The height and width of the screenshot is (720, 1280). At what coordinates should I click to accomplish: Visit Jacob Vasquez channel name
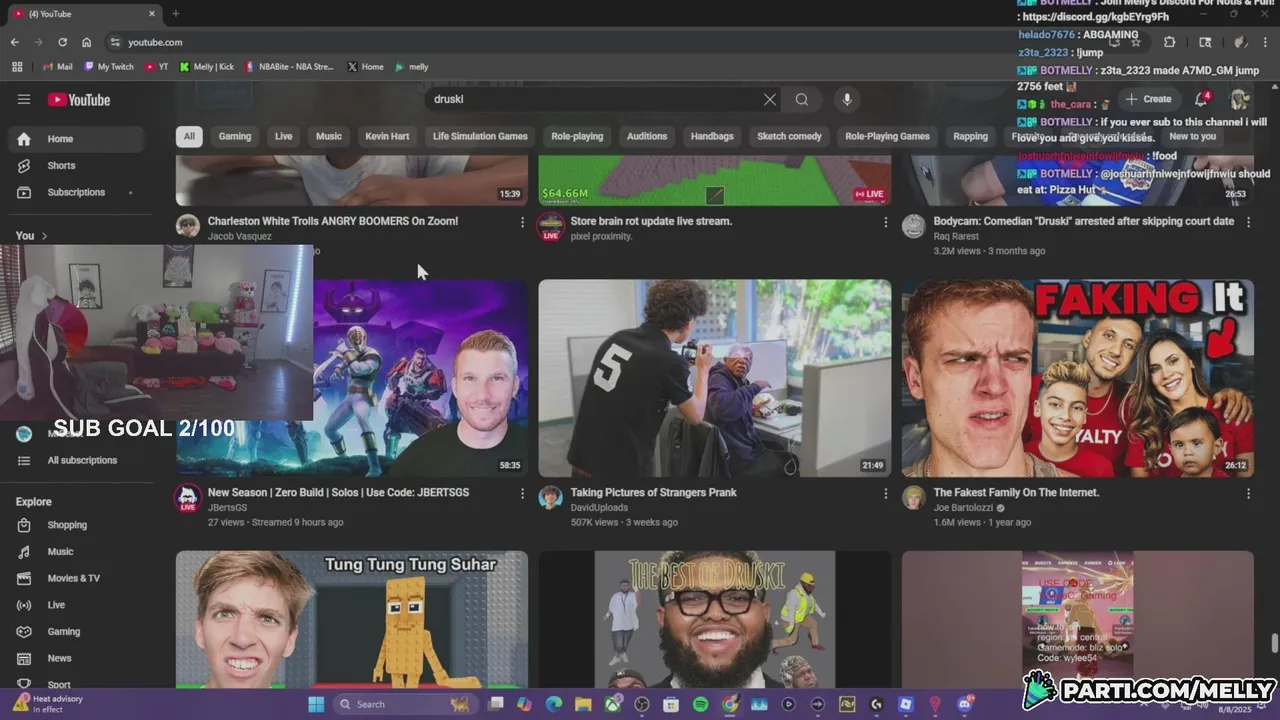(x=240, y=237)
